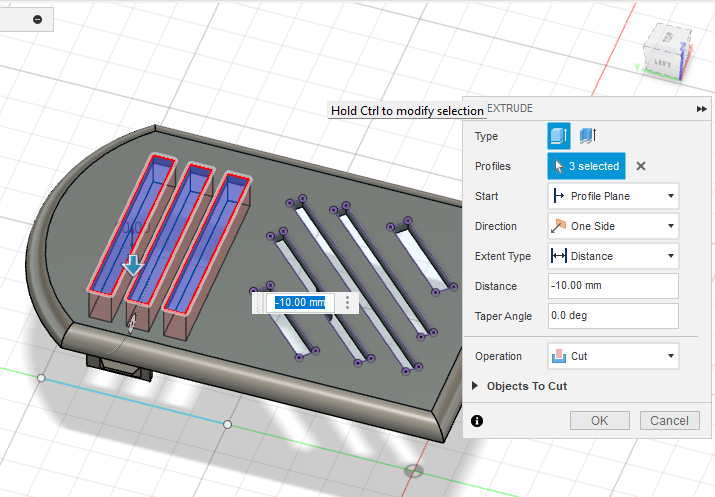Open the Extent Type 'Distance' dropdown

[x=613, y=256]
